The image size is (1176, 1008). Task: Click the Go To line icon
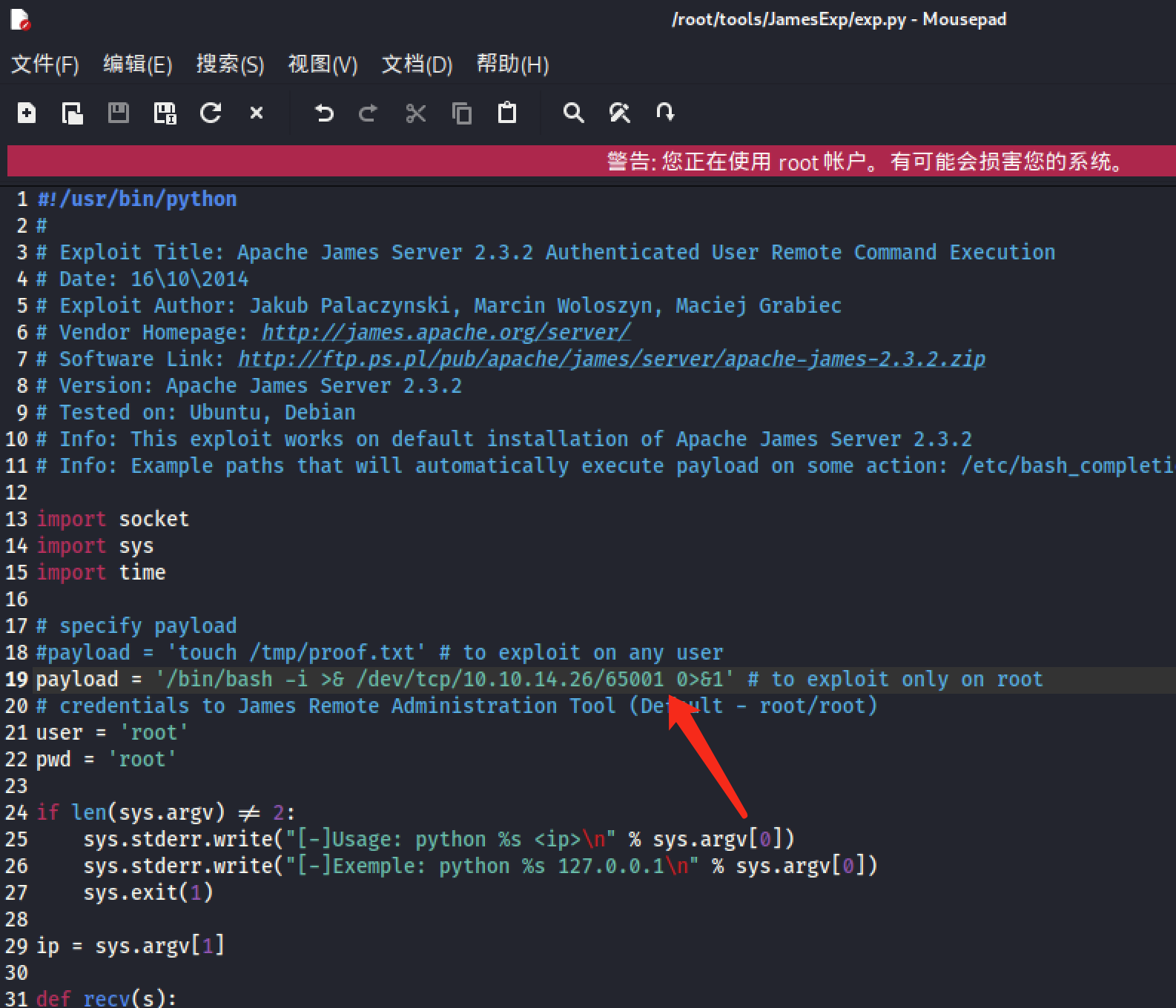(665, 113)
